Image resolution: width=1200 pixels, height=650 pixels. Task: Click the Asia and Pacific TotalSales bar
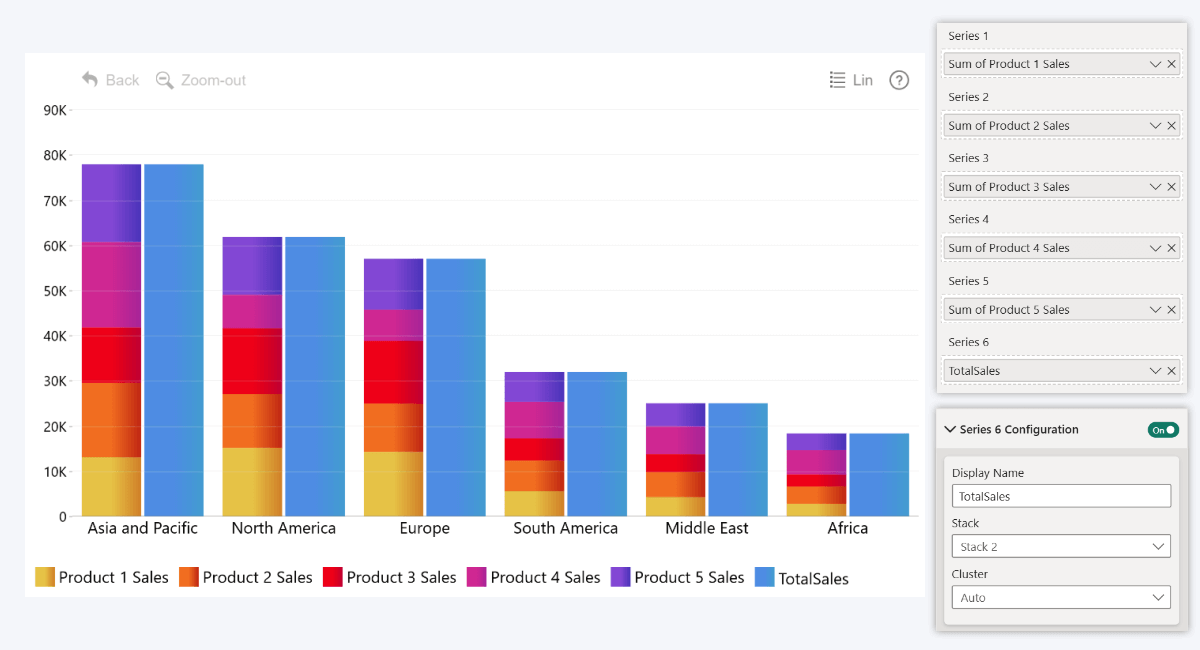pos(174,340)
